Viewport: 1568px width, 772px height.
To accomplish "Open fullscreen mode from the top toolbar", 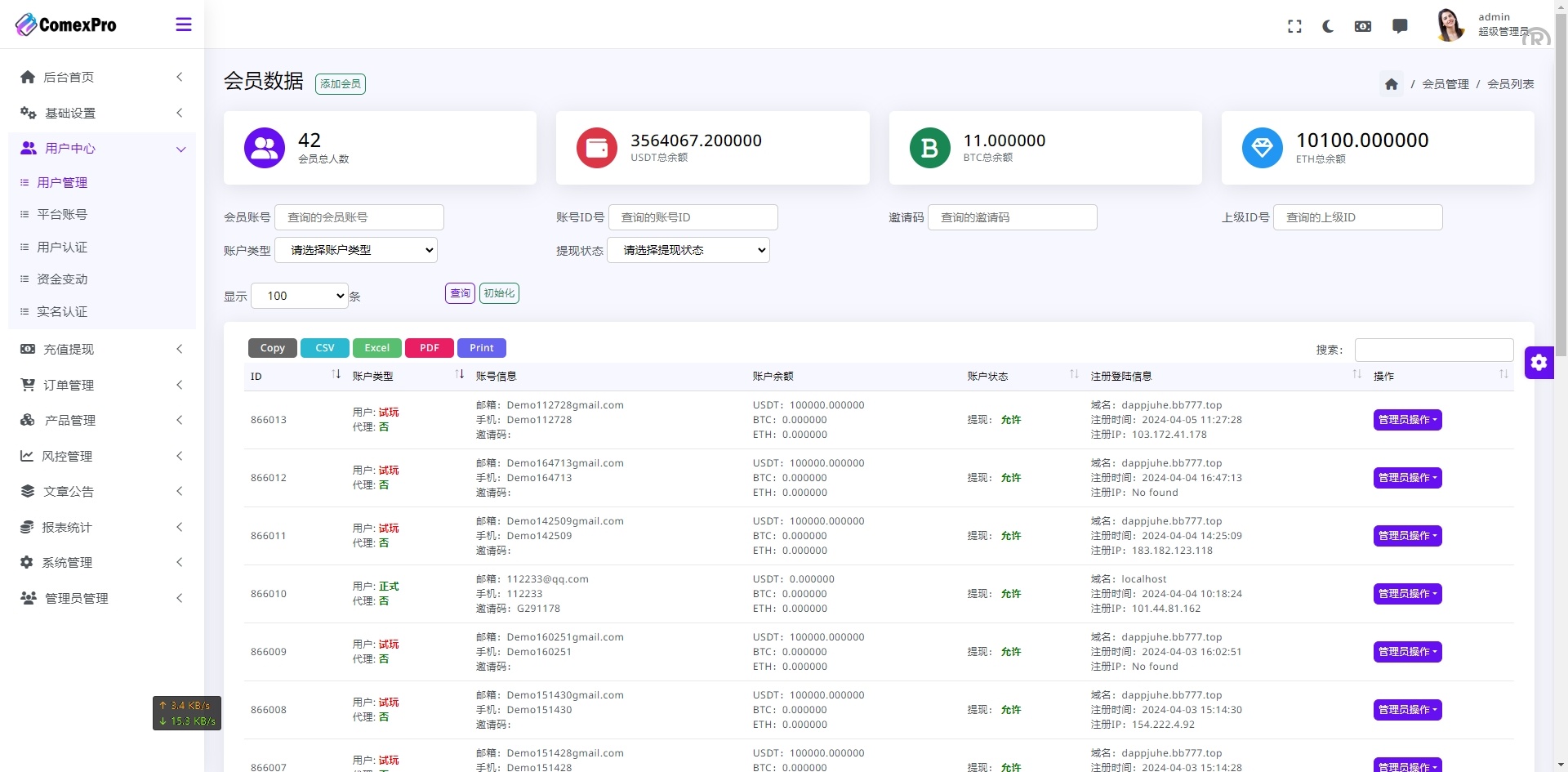I will click(1294, 26).
